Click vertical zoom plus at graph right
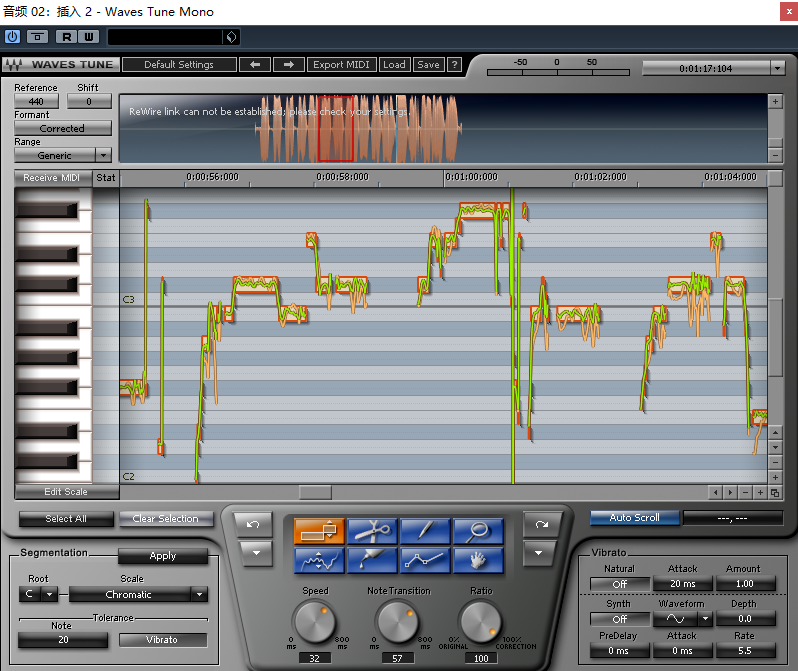The height and width of the screenshot is (671, 798). click(x=775, y=478)
